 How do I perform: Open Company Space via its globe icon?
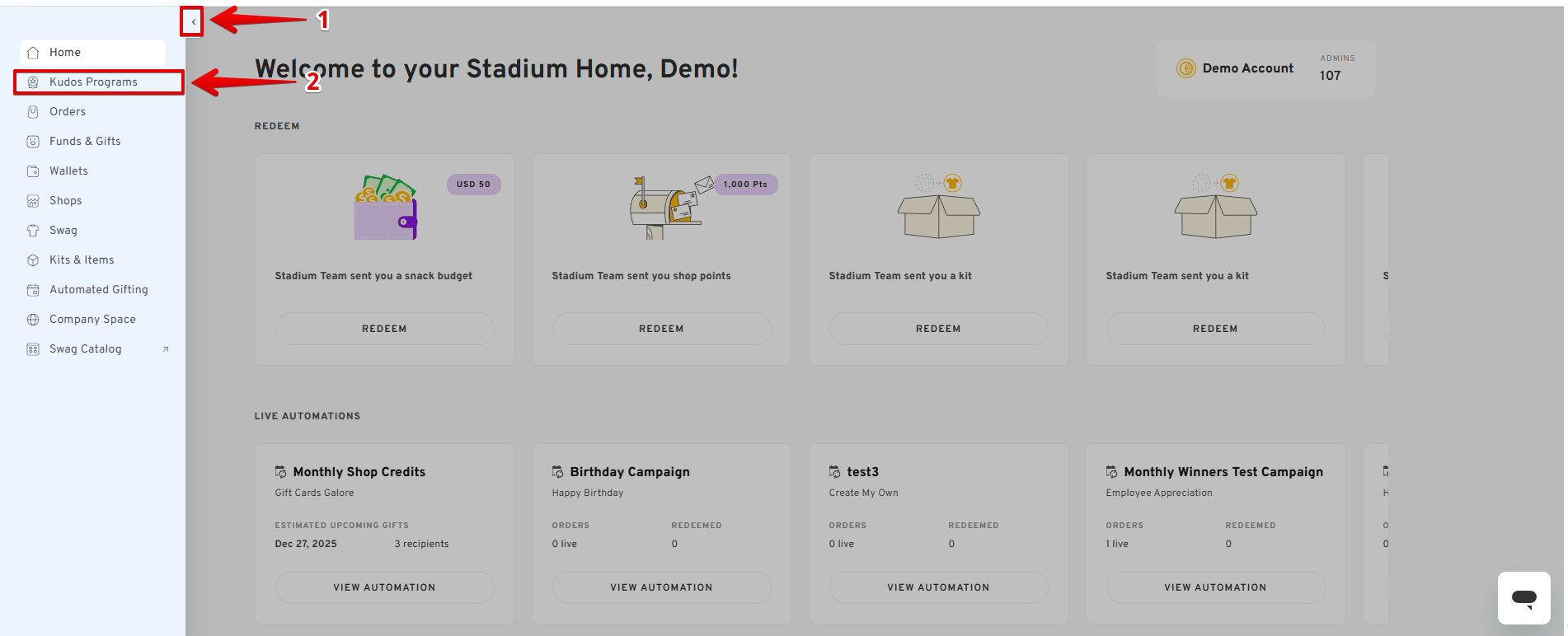[33, 319]
